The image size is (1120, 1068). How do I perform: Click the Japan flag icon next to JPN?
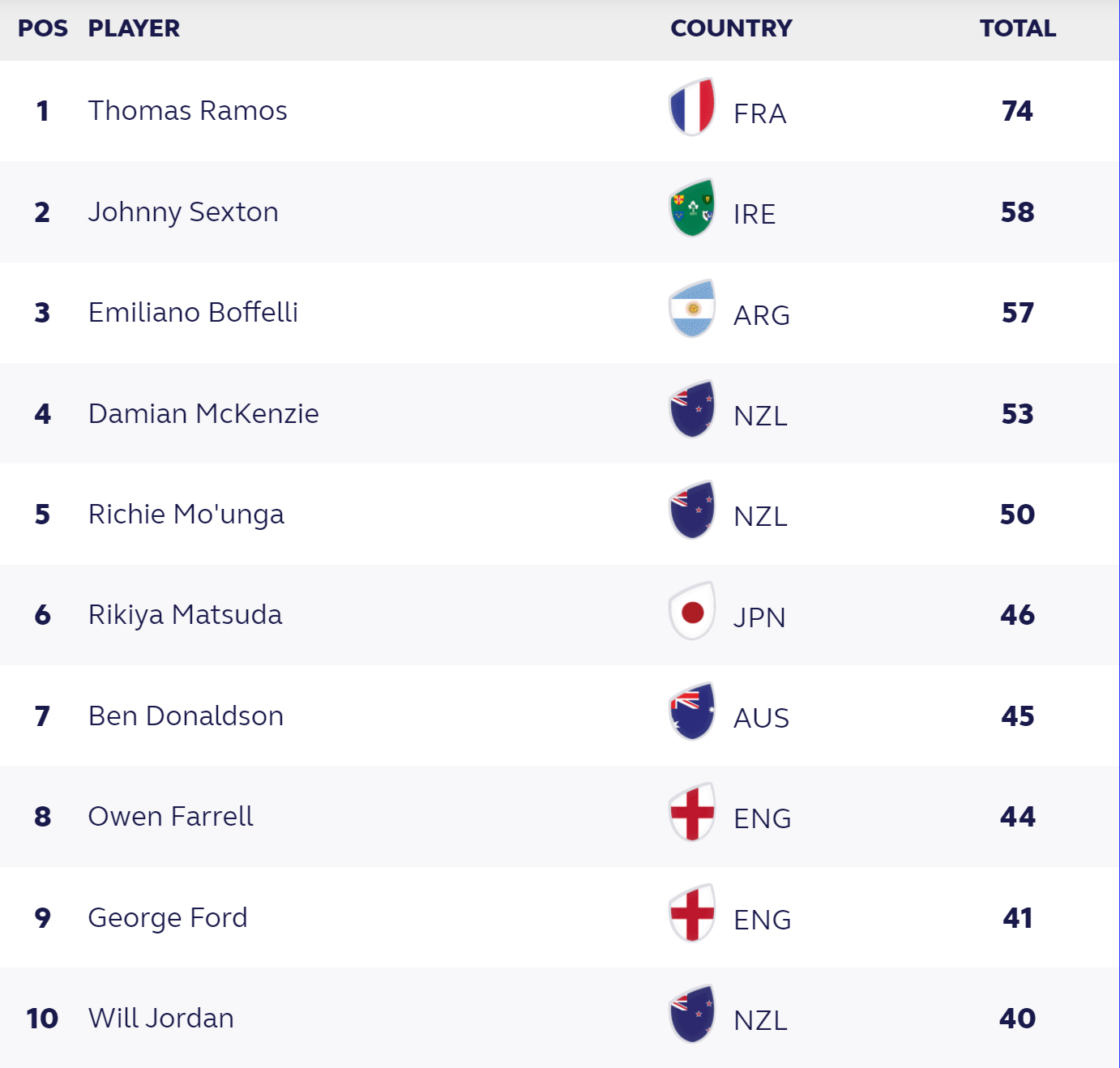[692, 611]
